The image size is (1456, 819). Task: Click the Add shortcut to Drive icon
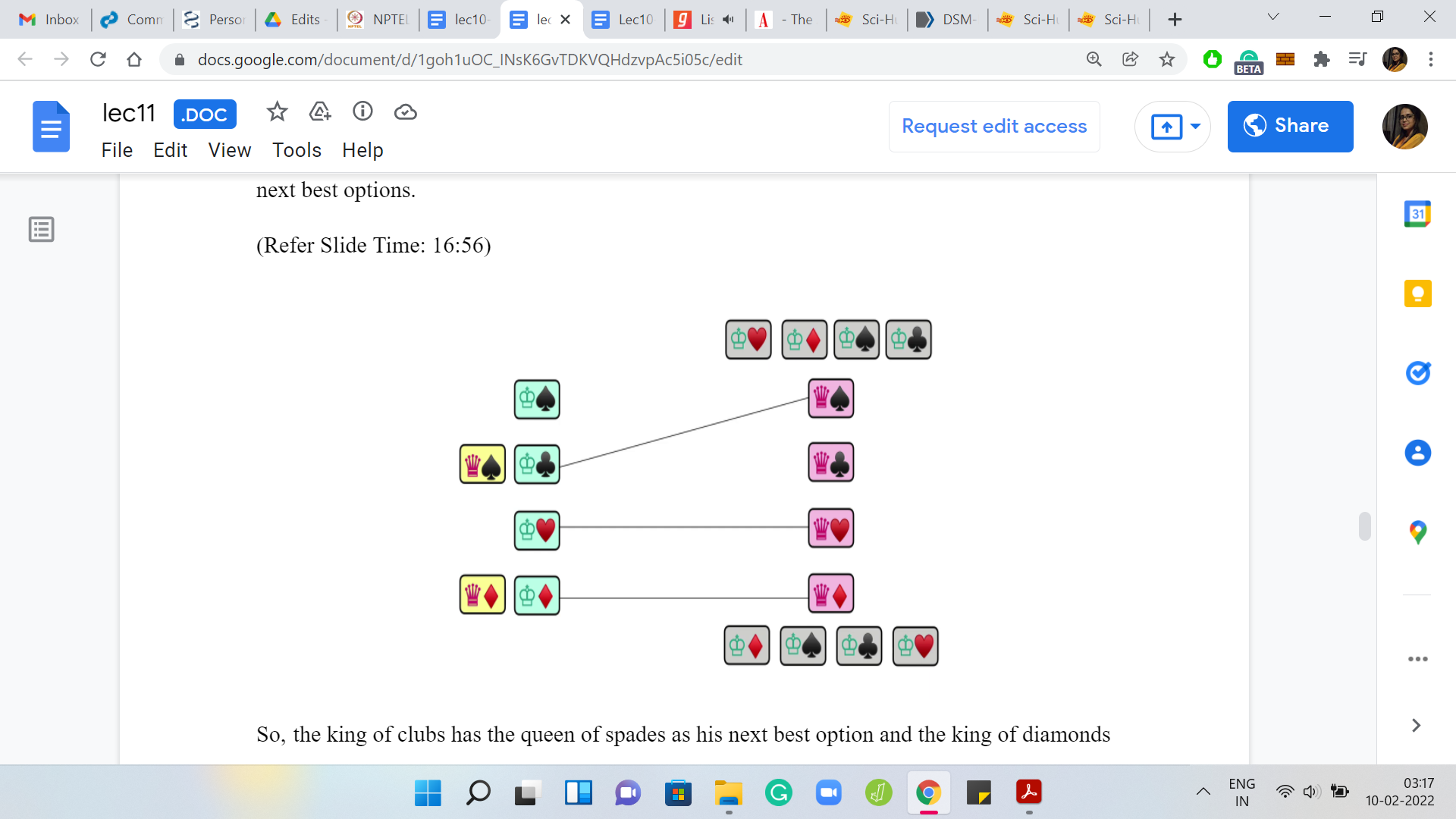pos(320,112)
